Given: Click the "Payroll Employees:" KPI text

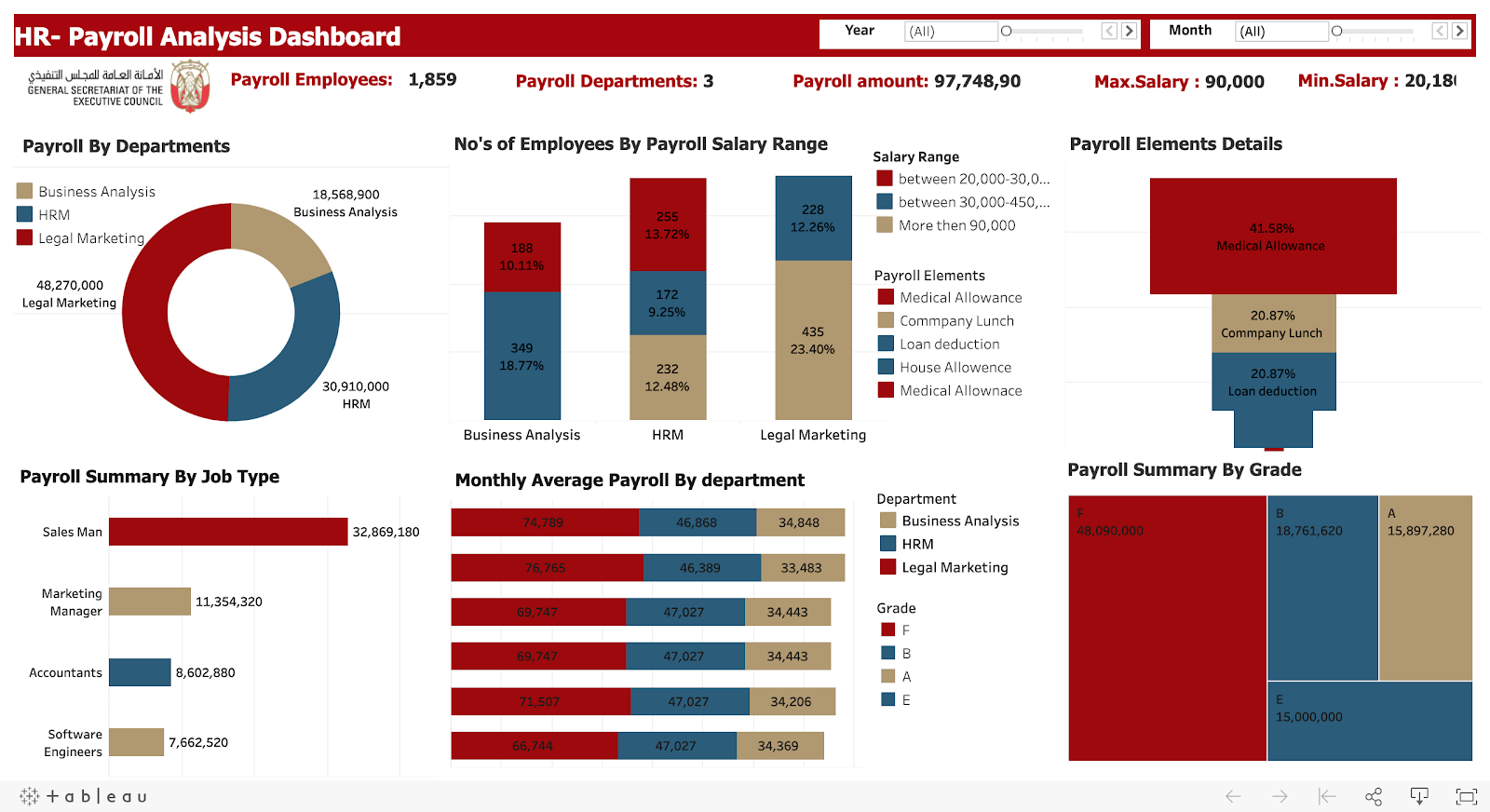Looking at the screenshot, I should [x=312, y=79].
